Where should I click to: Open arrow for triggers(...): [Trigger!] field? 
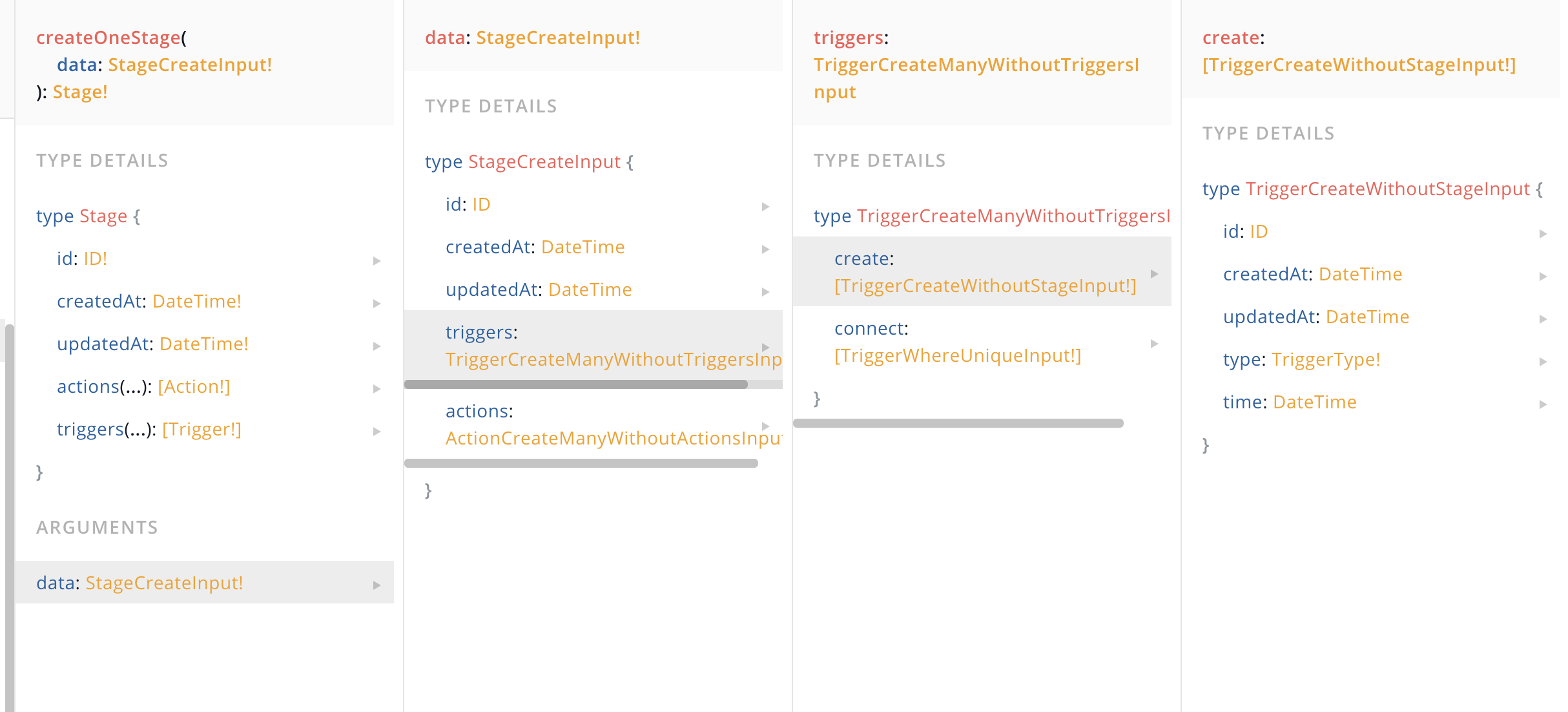(x=377, y=431)
